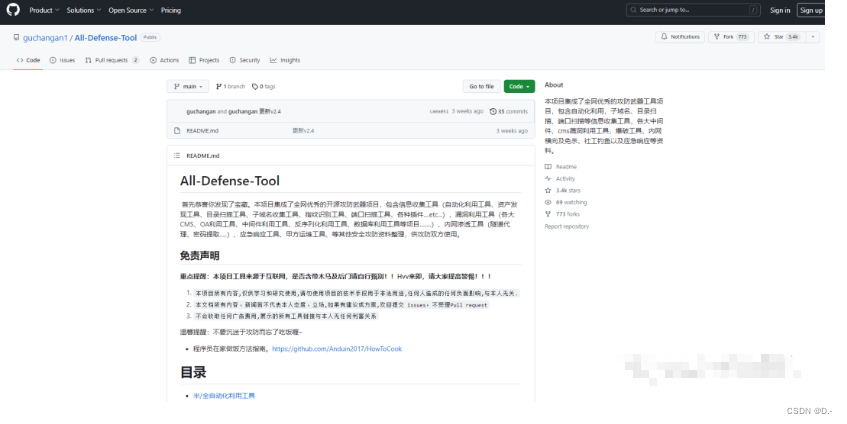Viewport: 847px width, 424px height.
Task: View the 35 commits history link
Action: click(509, 111)
